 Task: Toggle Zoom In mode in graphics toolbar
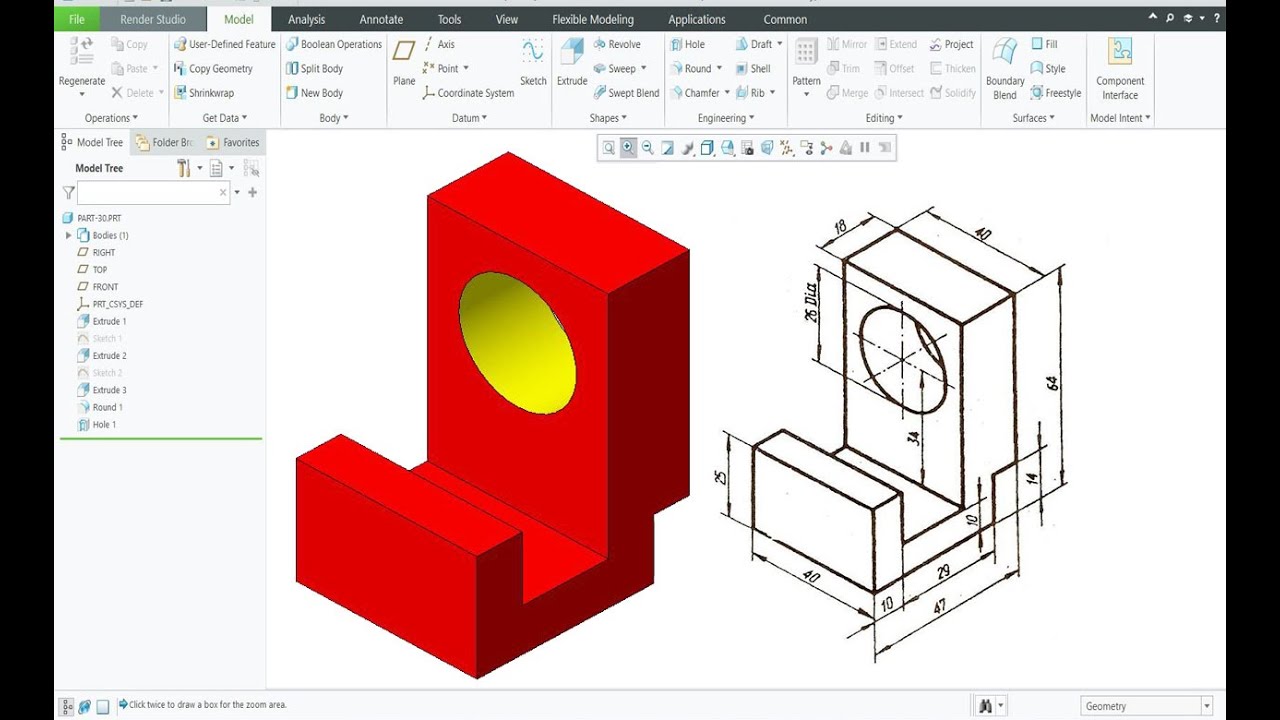click(628, 148)
